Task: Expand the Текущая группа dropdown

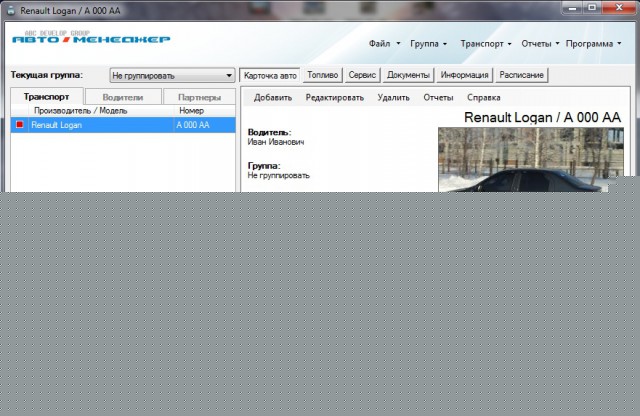Action: click(x=172, y=76)
